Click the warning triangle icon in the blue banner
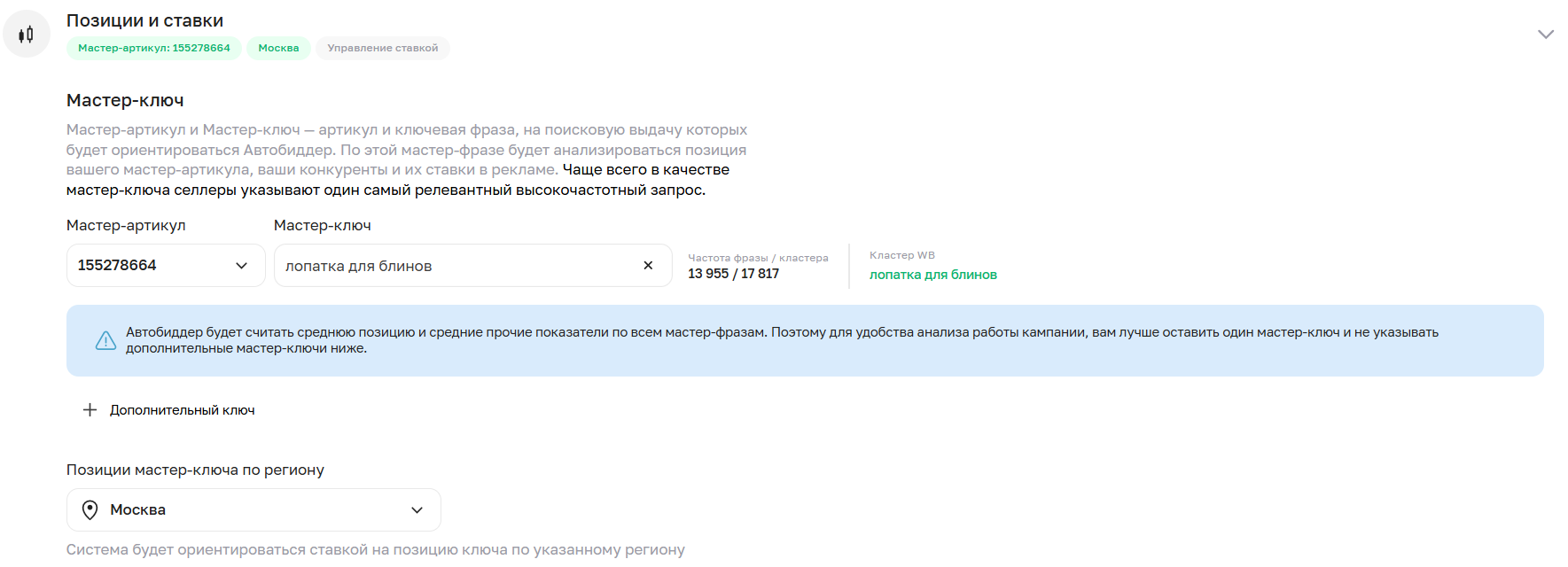1568x567 pixels. tap(105, 340)
